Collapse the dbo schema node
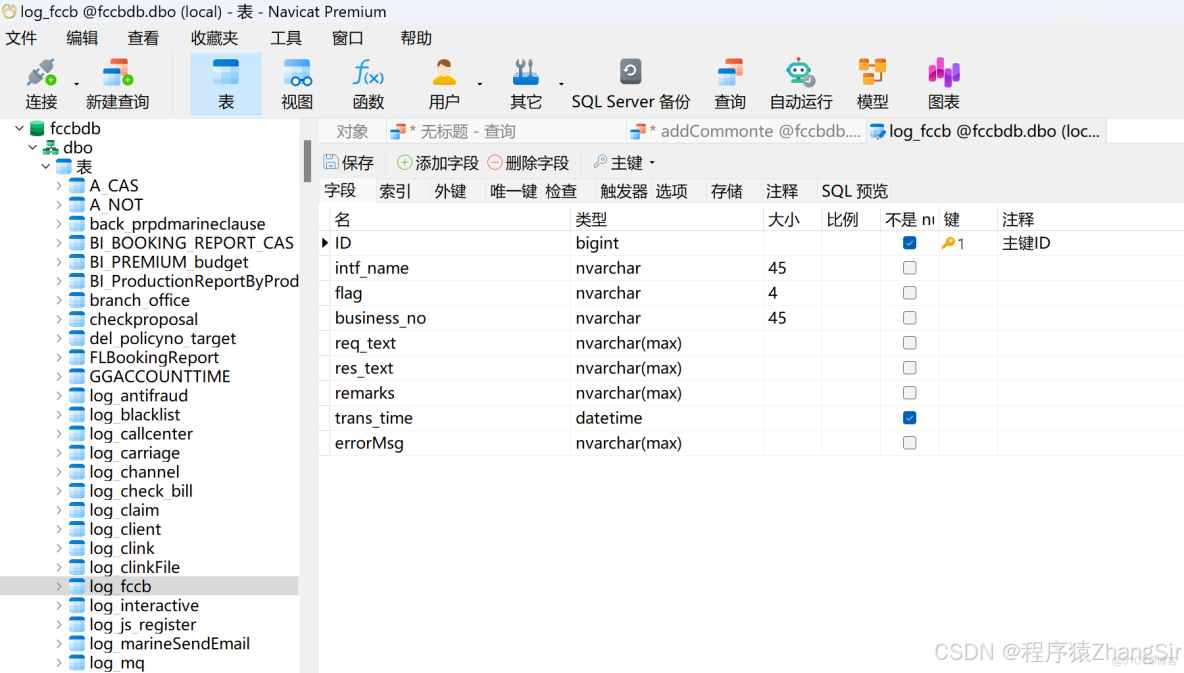1184x673 pixels. pyautogui.click(x=33, y=147)
